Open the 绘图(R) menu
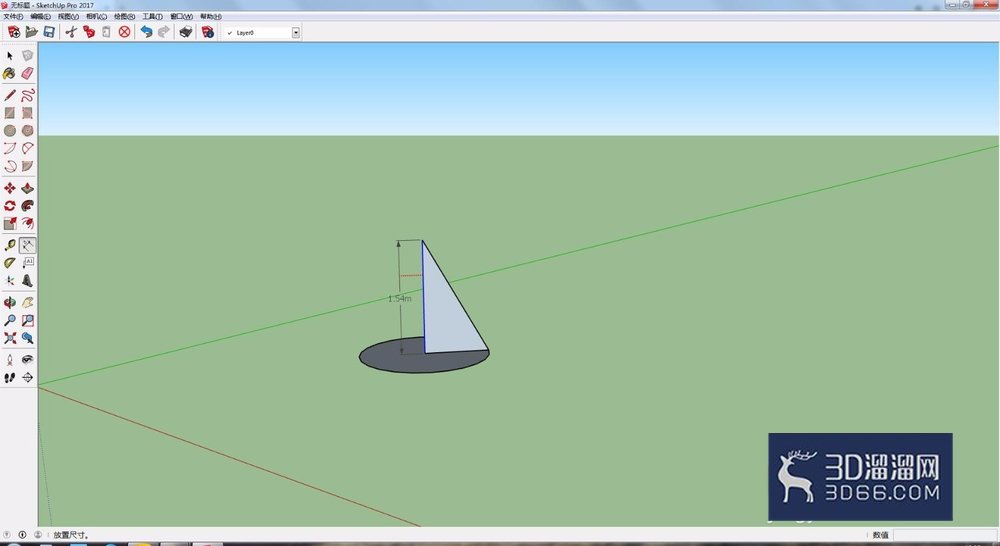Screen dimensions: 1000x546 tap(124, 17)
